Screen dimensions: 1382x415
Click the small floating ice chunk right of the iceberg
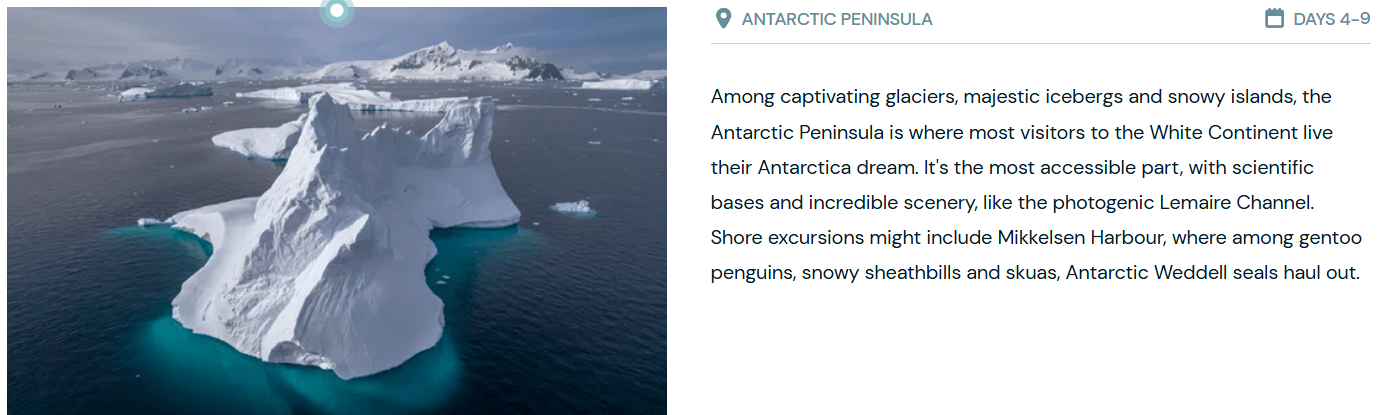pos(572,207)
